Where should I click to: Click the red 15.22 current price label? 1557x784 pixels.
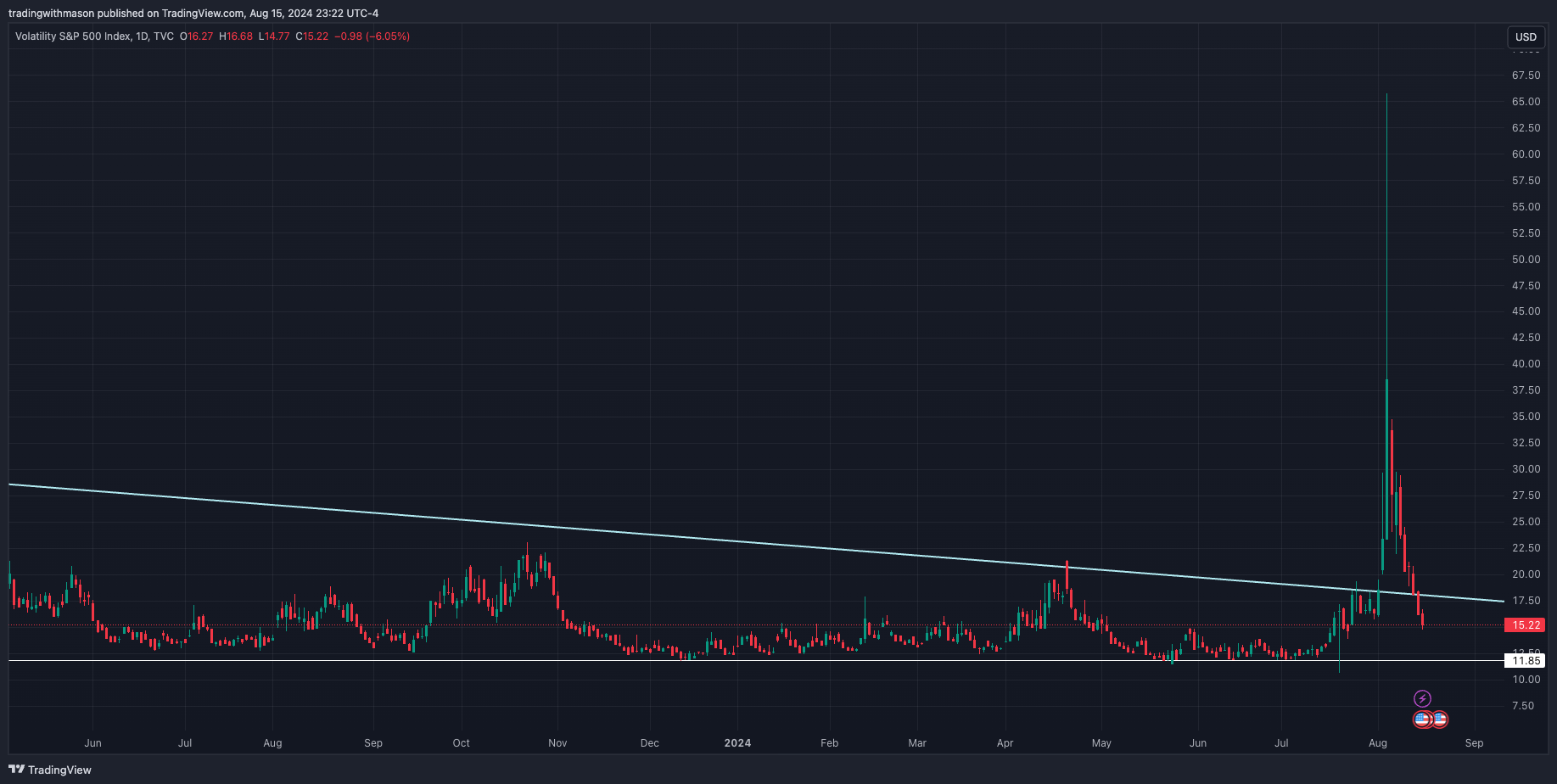pyautogui.click(x=1525, y=625)
